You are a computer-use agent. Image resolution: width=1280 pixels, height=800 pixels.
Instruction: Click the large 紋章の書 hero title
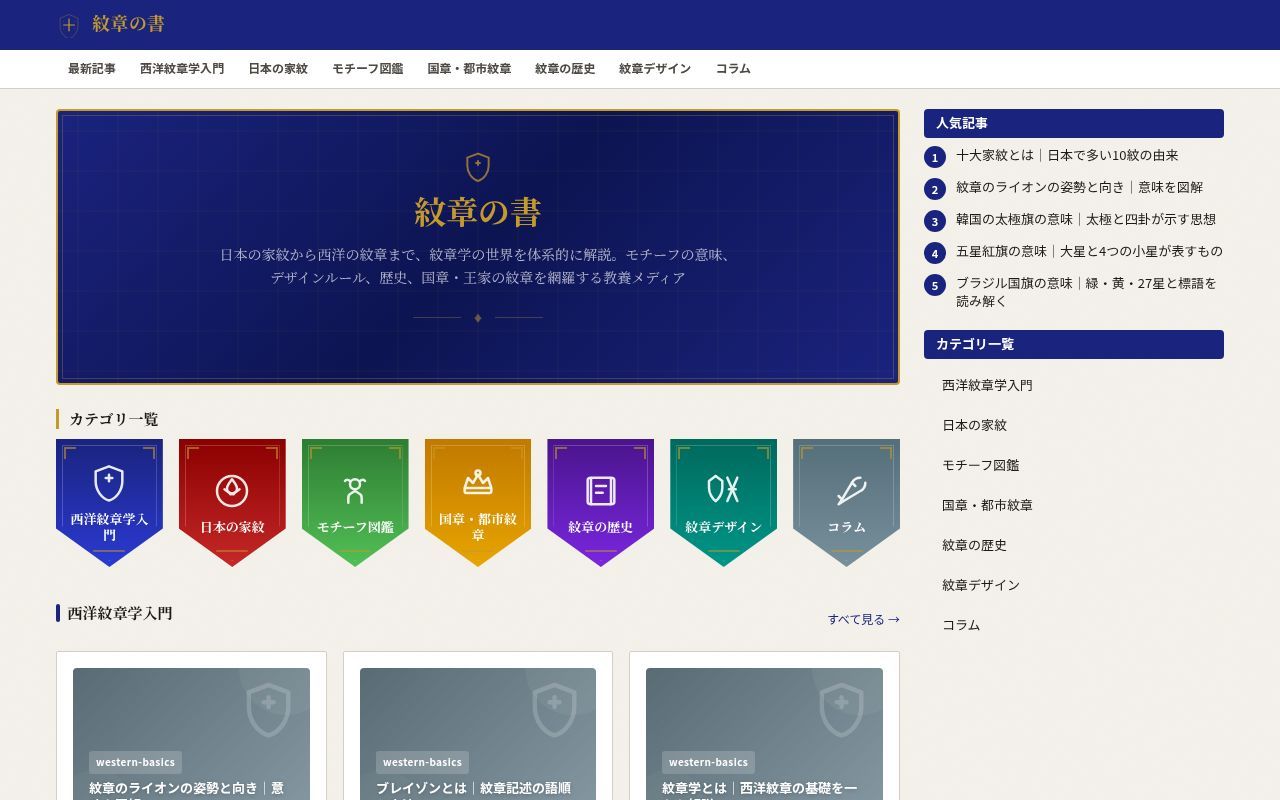[478, 212]
